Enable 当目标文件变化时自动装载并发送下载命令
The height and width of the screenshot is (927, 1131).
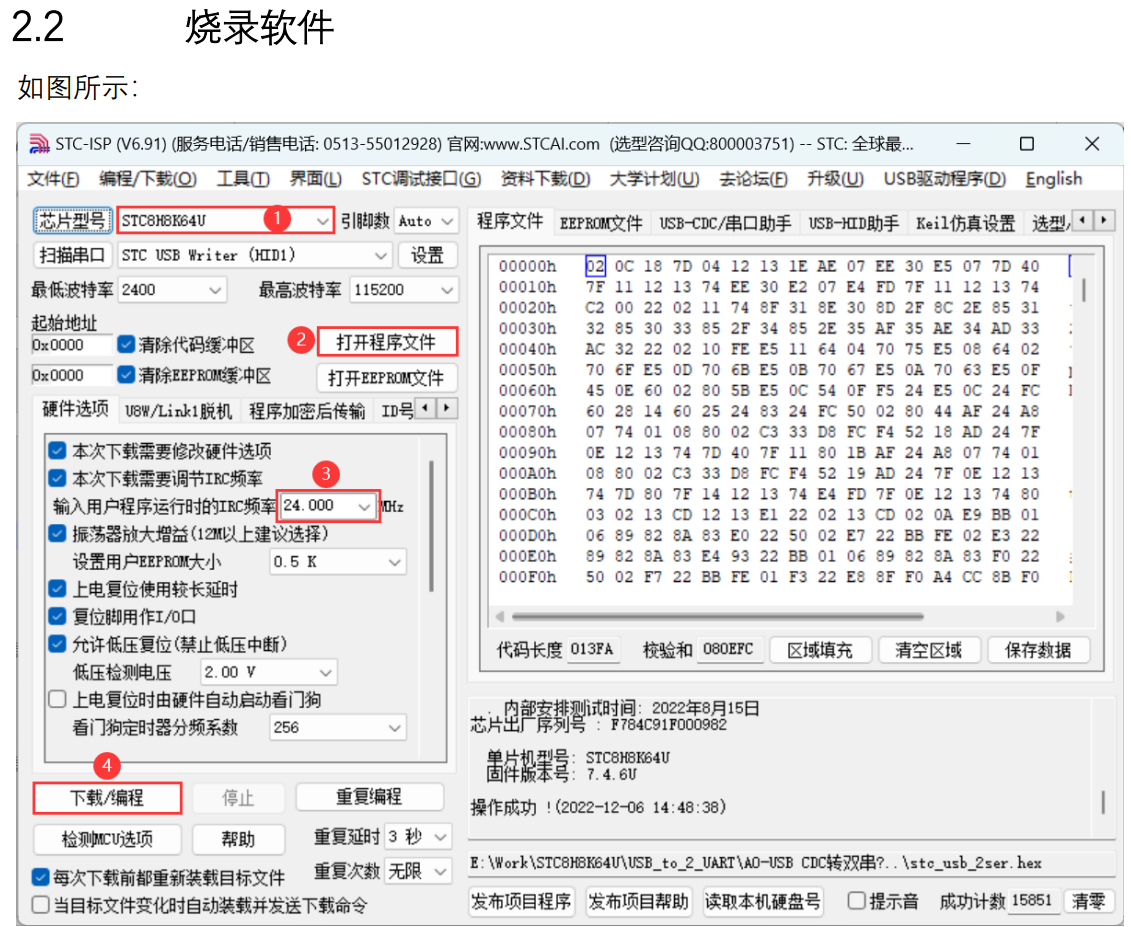(40, 905)
